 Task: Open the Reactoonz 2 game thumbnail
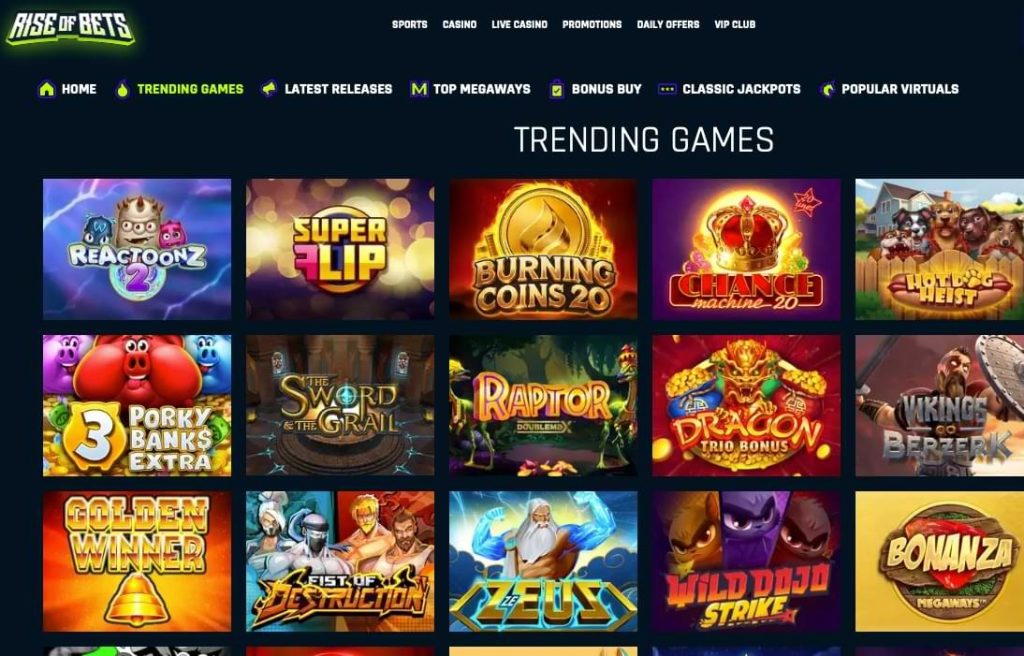click(x=137, y=249)
